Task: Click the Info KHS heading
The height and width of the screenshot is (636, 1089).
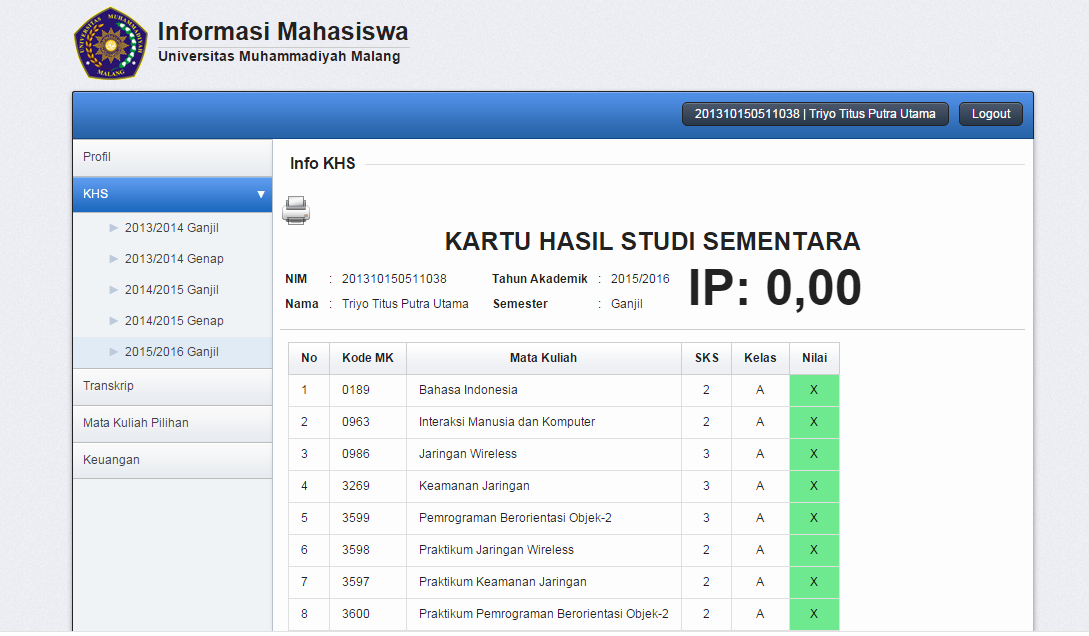Action: (x=323, y=164)
